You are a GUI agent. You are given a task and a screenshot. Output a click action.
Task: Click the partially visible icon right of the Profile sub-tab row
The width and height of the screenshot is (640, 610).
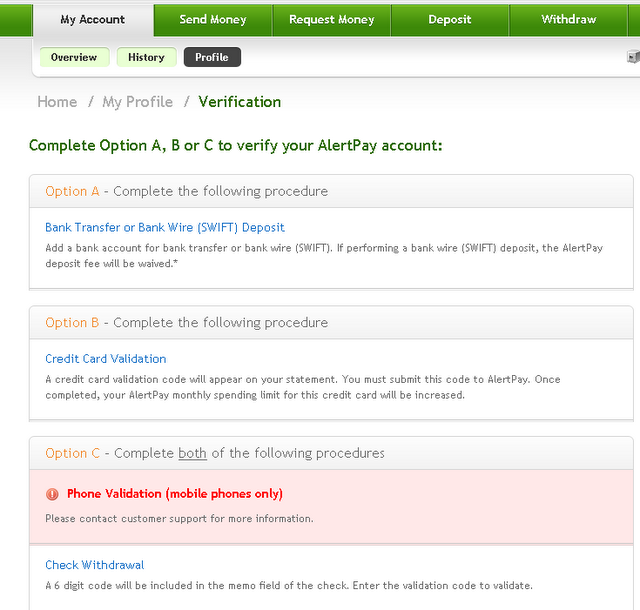point(633,57)
